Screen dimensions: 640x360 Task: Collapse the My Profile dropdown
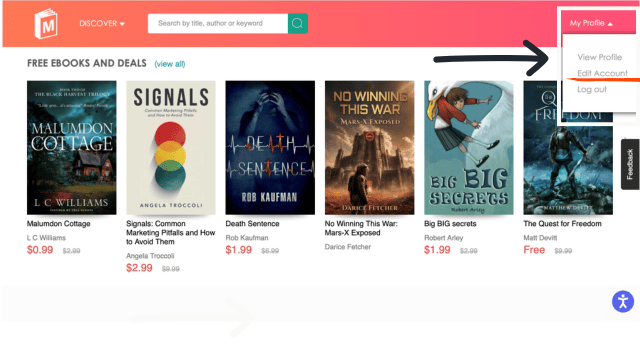click(591, 23)
